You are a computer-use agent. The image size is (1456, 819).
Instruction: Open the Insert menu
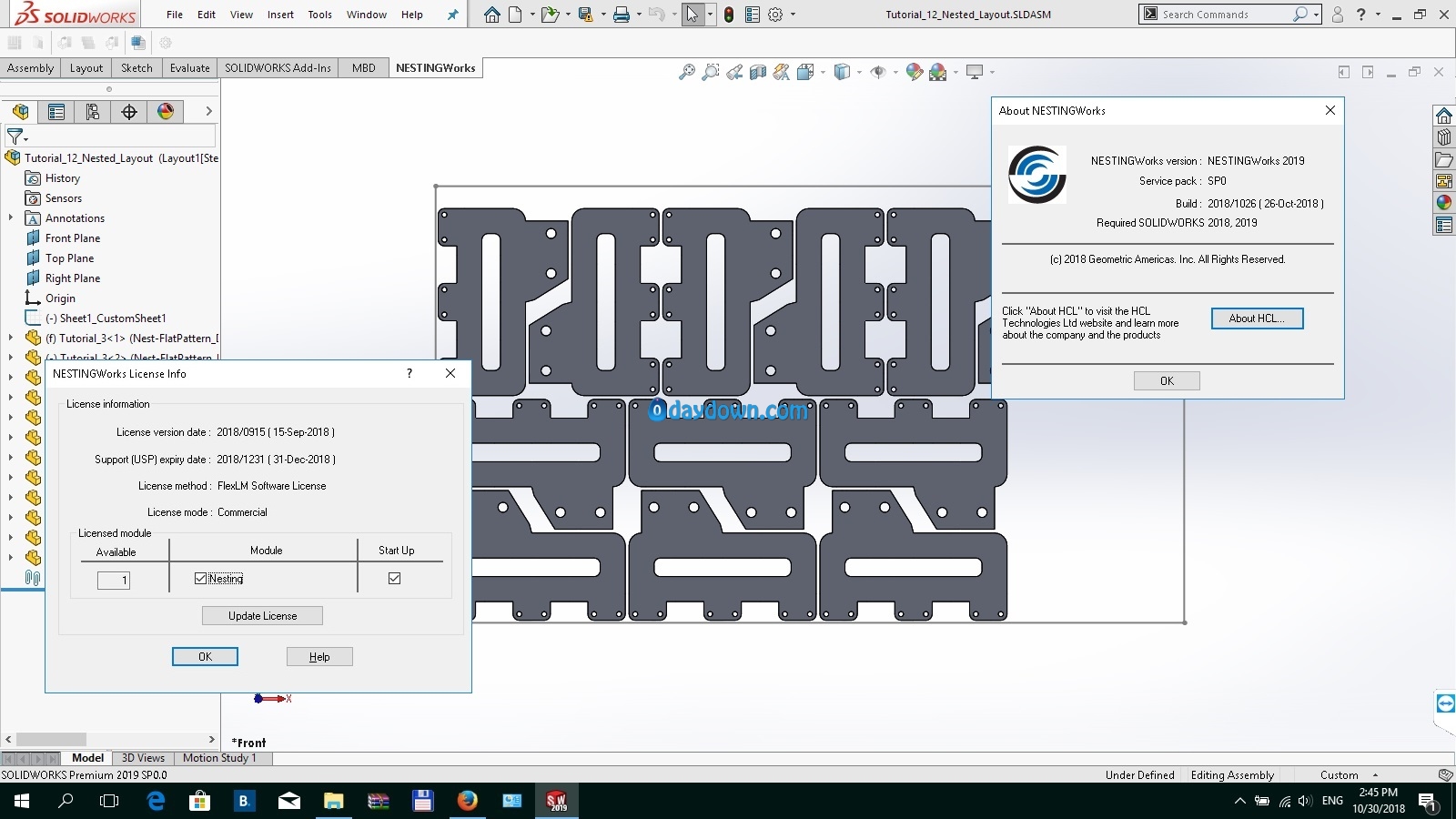(x=280, y=15)
